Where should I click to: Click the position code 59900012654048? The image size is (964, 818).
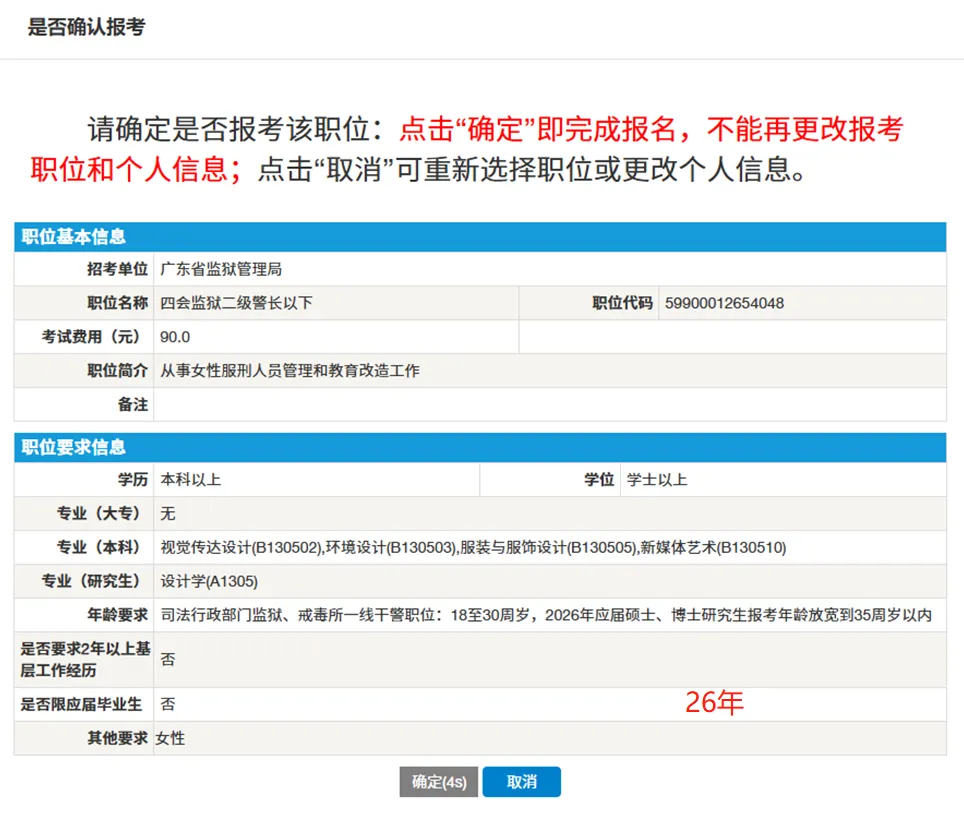point(722,303)
